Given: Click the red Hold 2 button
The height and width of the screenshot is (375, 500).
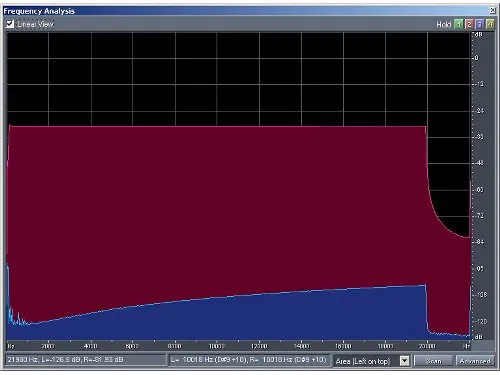Looking at the screenshot, I should (469, 24).
